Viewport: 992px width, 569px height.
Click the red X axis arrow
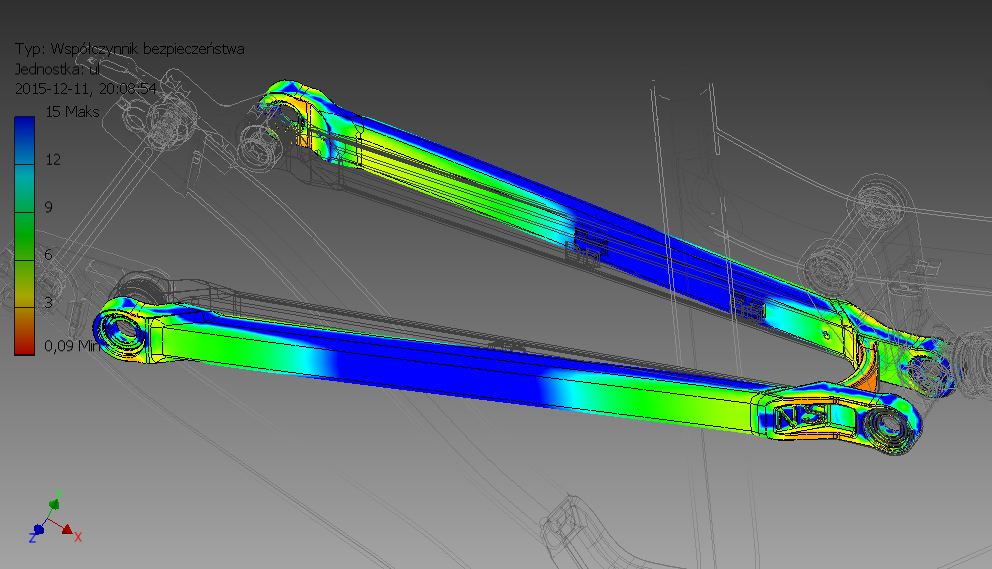point(66,528)
